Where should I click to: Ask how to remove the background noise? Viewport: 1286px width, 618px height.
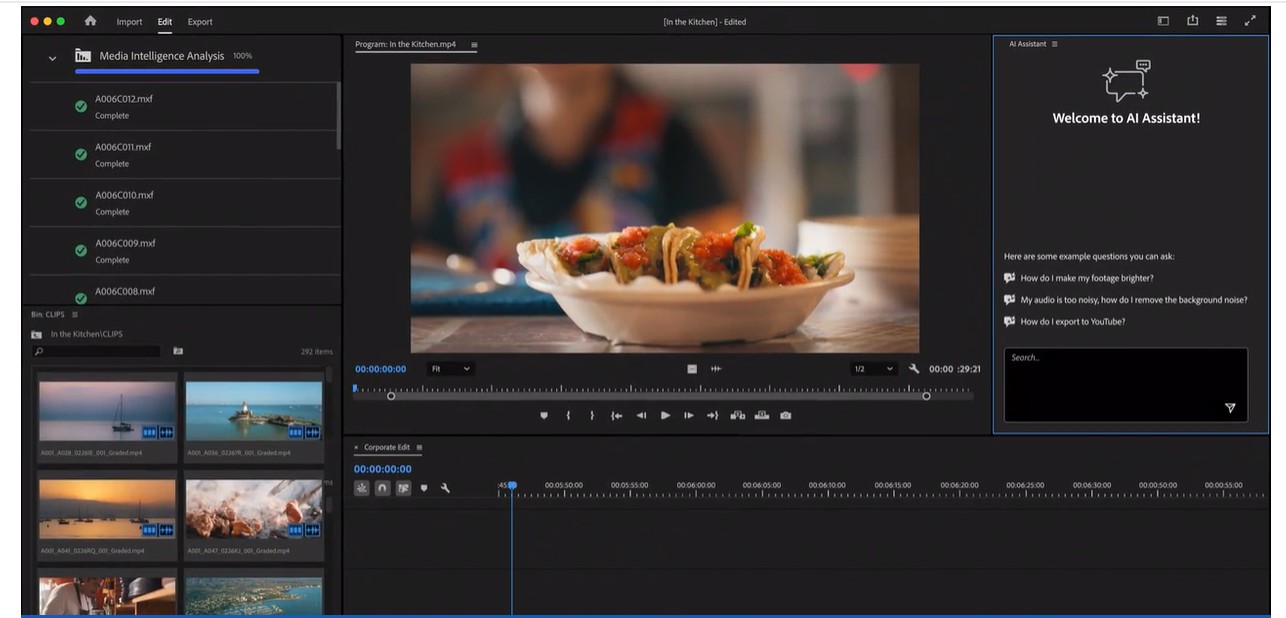[1133, 300]
